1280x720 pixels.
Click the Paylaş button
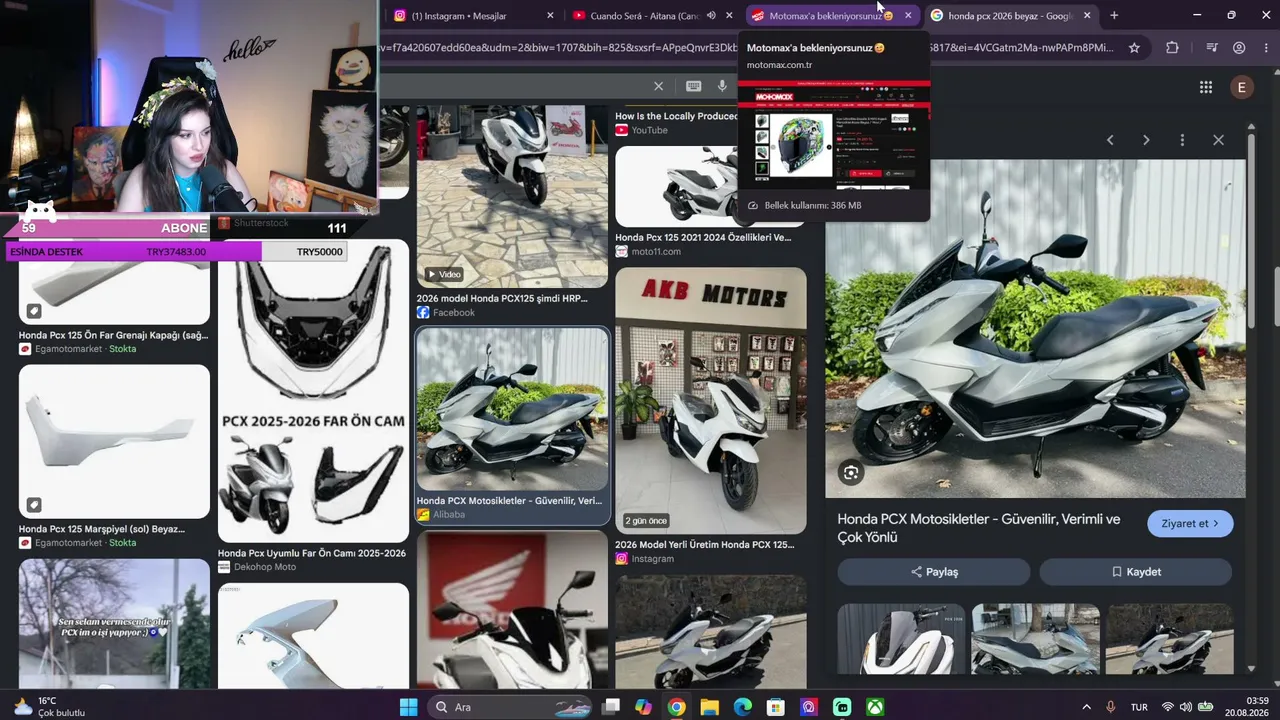coord(934,572)
